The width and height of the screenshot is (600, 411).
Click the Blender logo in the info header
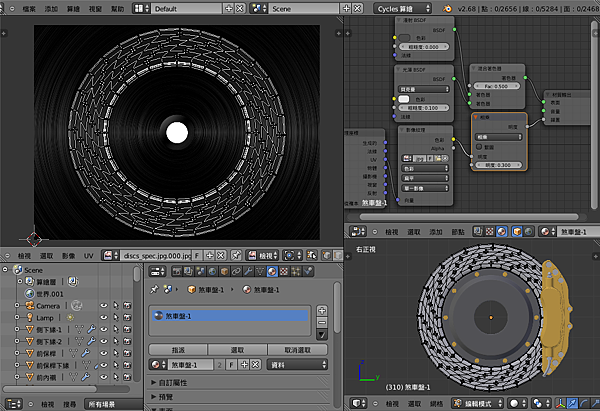(447, 8)
